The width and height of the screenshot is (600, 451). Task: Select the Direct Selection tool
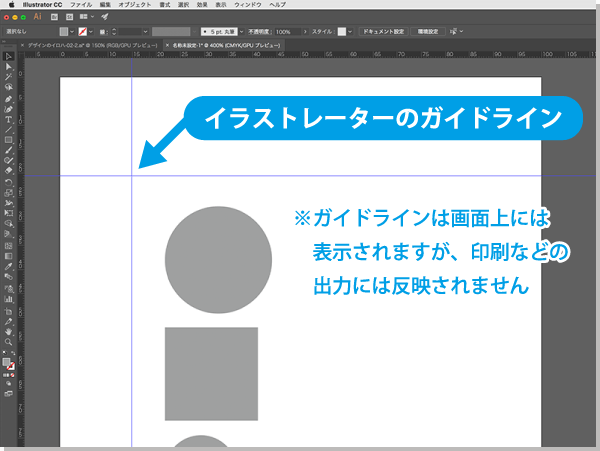tap(8, 67)
